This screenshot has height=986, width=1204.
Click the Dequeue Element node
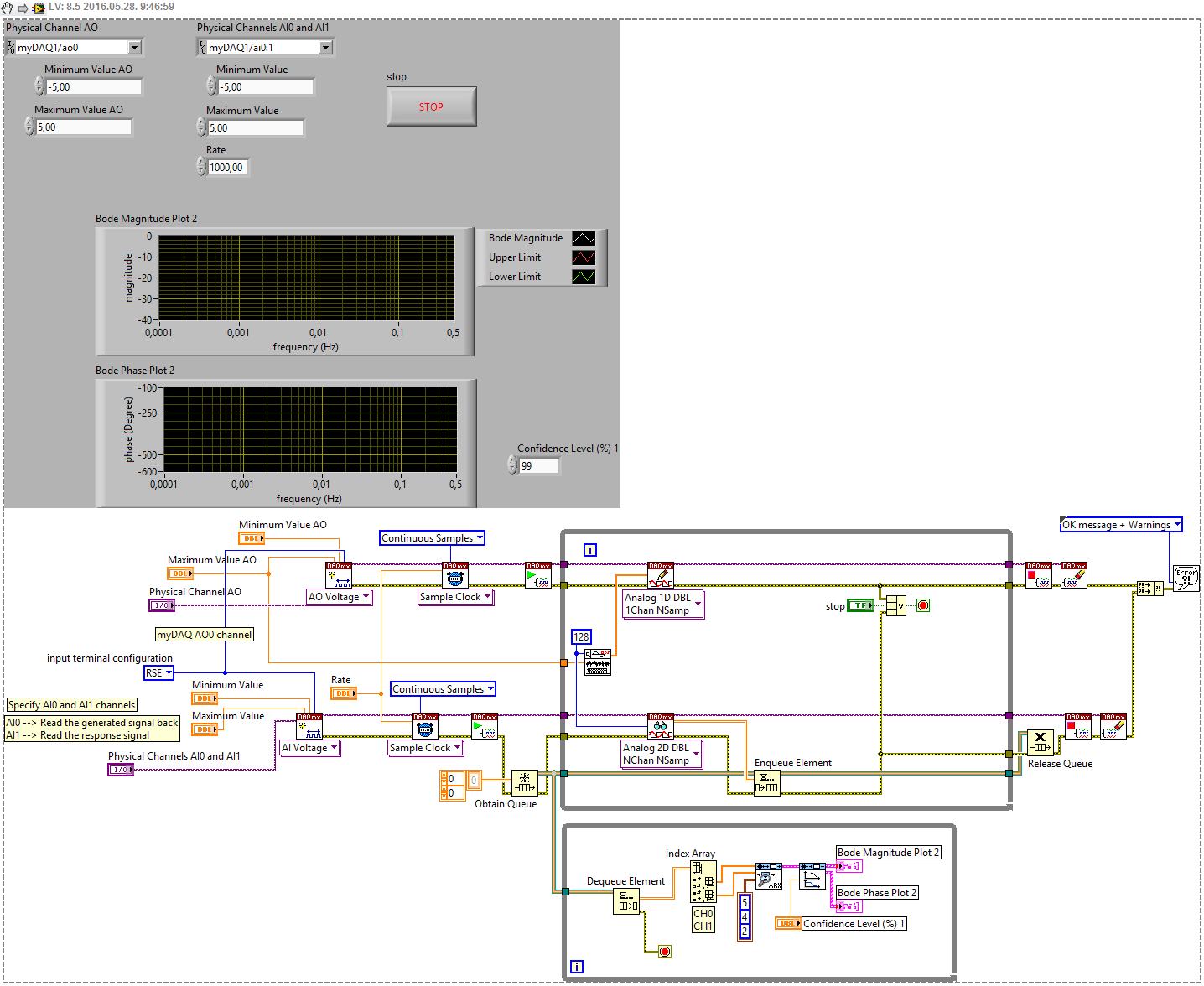tap(626, 901)
